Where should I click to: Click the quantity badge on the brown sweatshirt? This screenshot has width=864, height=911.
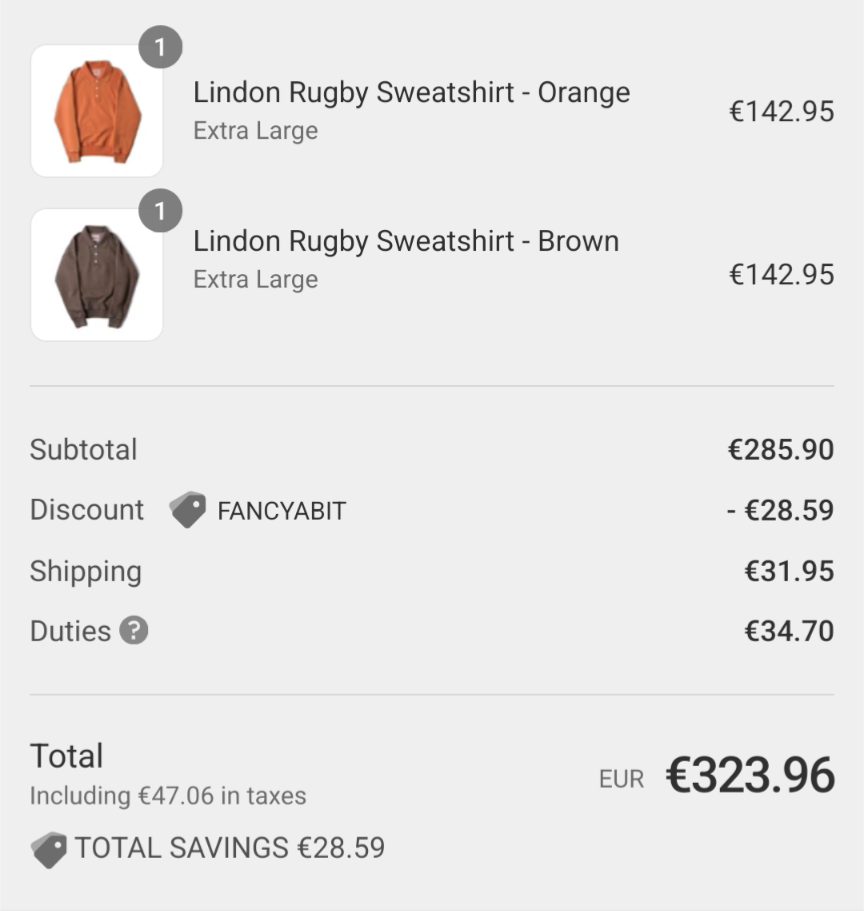coord(160,211)
